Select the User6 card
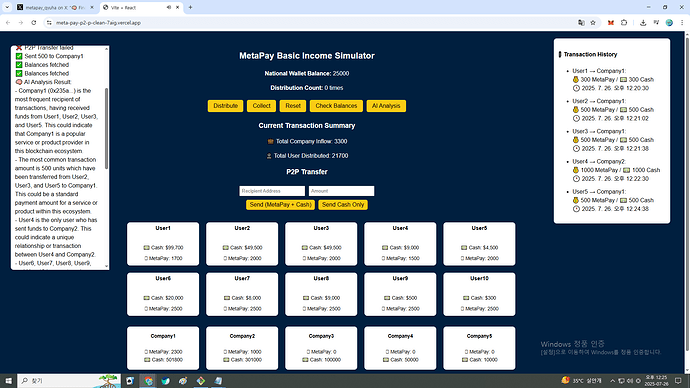This screenshot has width=690, height=388. (163, 294)
